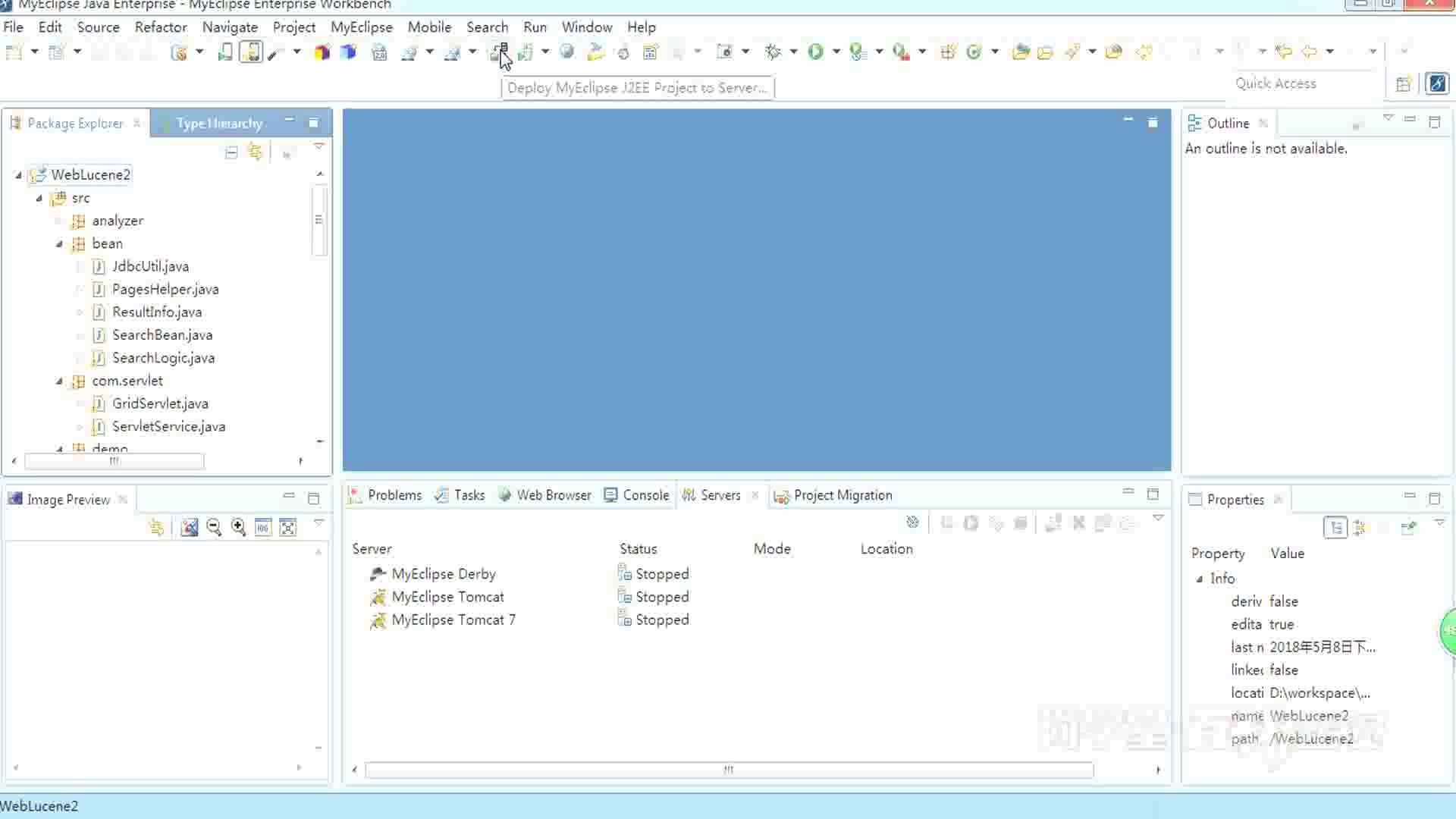1456x819 pixels.
Task: Click Servers view horizontal scrollbar
Action: pos(729,770)
